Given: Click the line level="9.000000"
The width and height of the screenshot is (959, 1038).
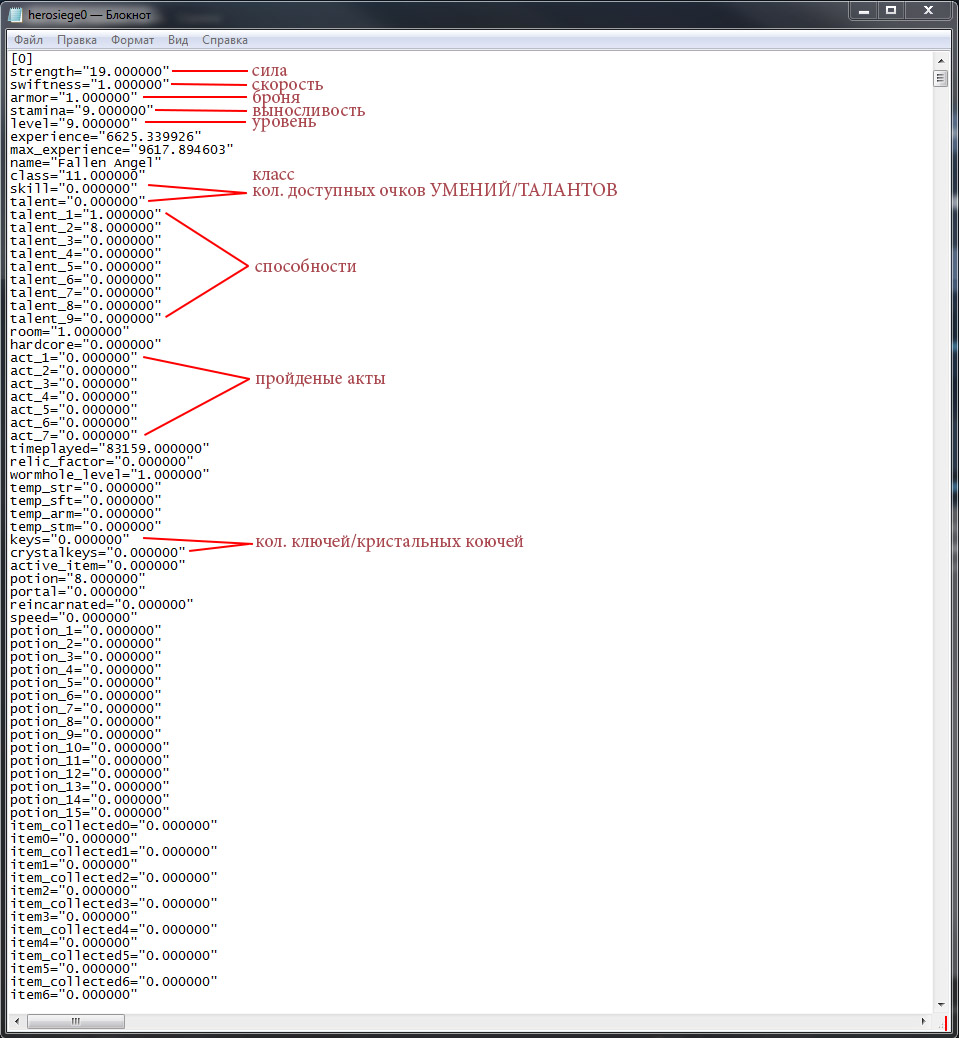Looking at the screenshot, I should [x=73, y=124].
